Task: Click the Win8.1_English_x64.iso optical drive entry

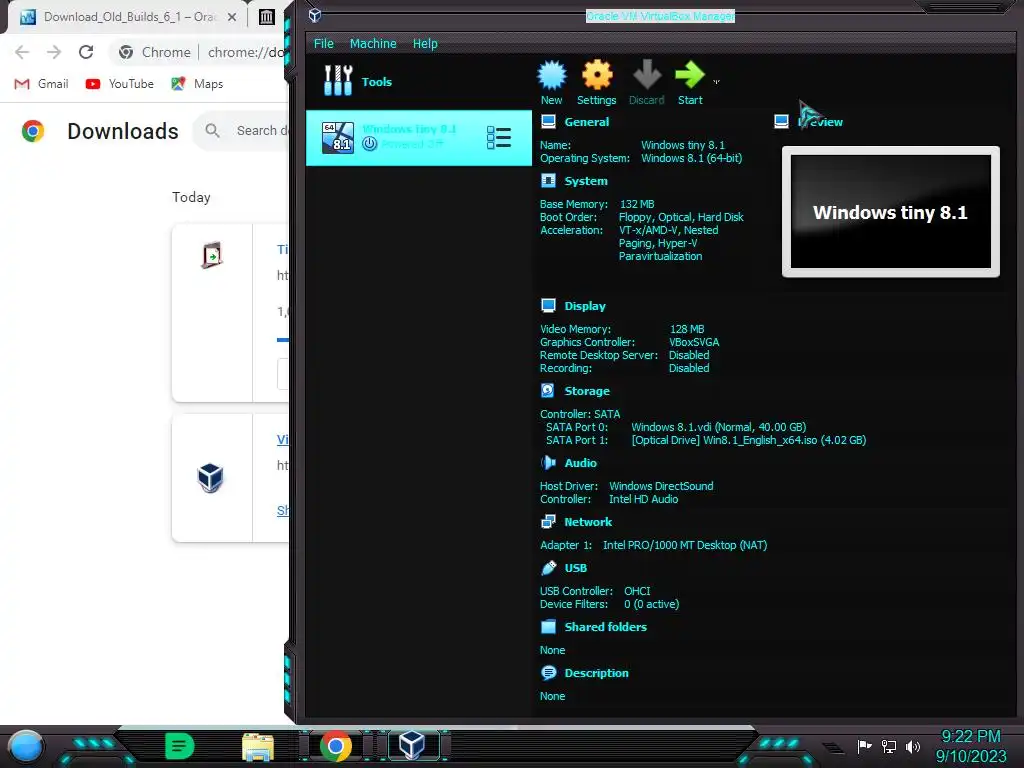Action: point(748,440)
